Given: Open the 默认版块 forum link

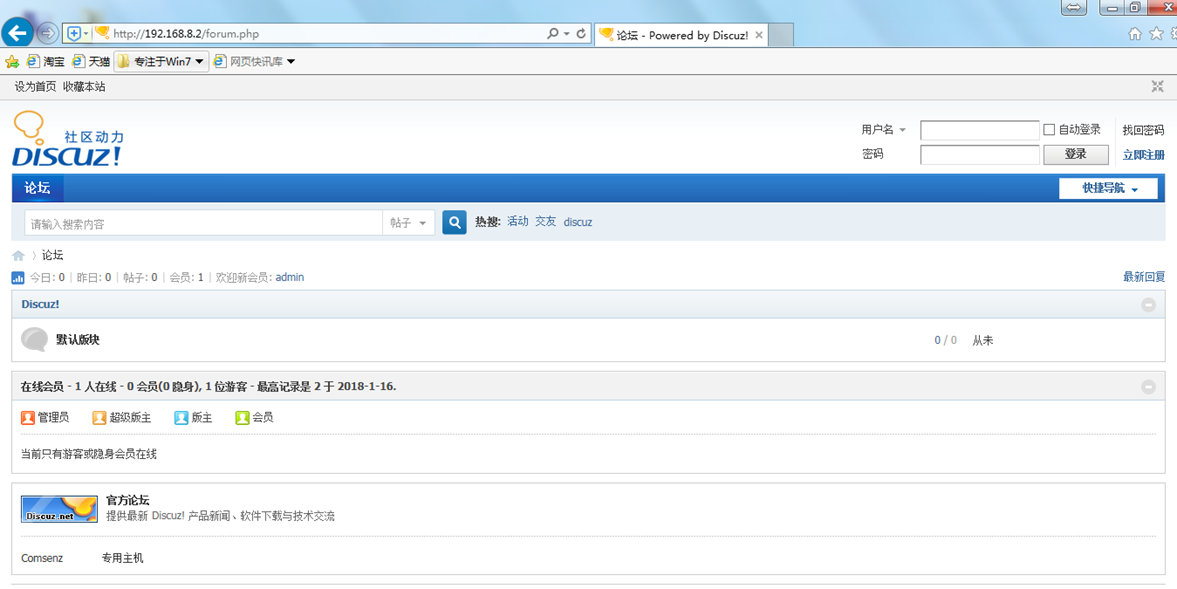Looking at the screenshot, I should pos(78,340).
